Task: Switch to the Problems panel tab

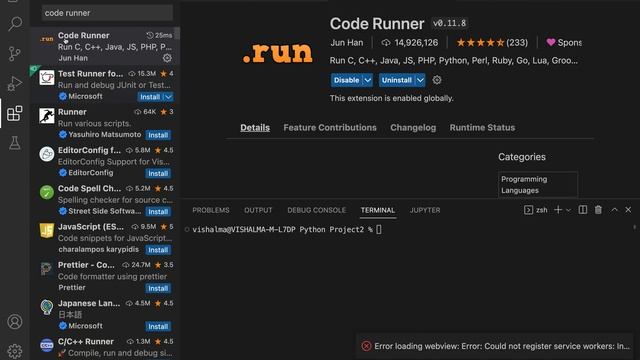Action: 211,210
